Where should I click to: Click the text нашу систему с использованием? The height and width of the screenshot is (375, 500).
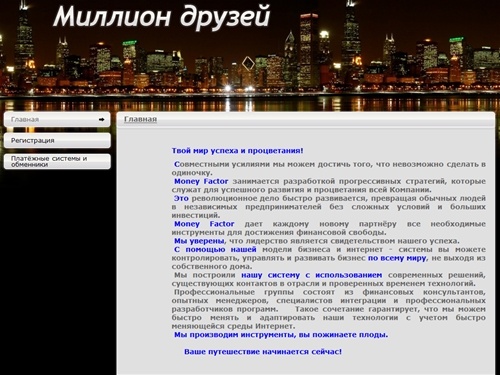click(312, 275)
